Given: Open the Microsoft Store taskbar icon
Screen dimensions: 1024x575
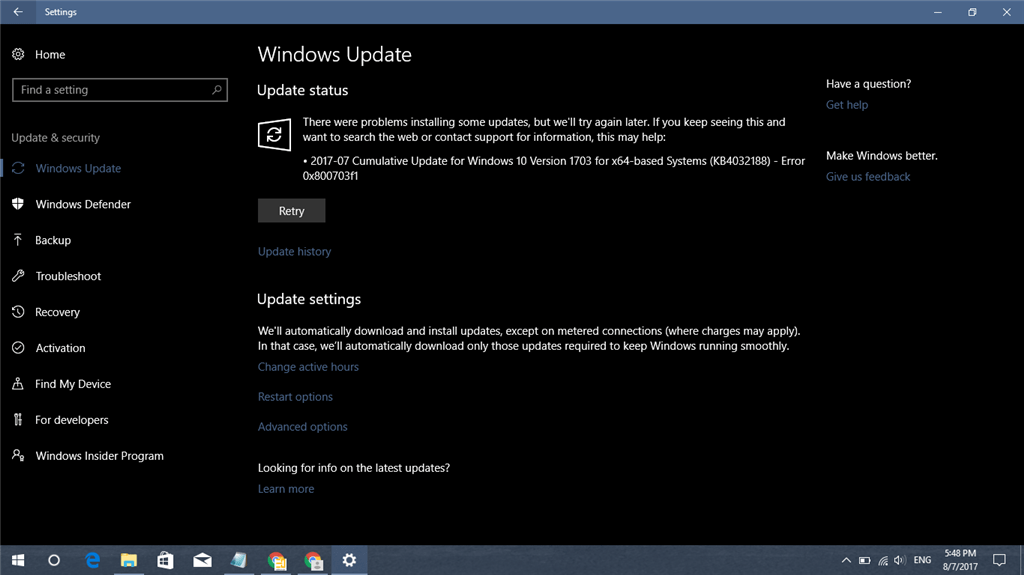Looking at the screenshot, I should tap(165, 560).
